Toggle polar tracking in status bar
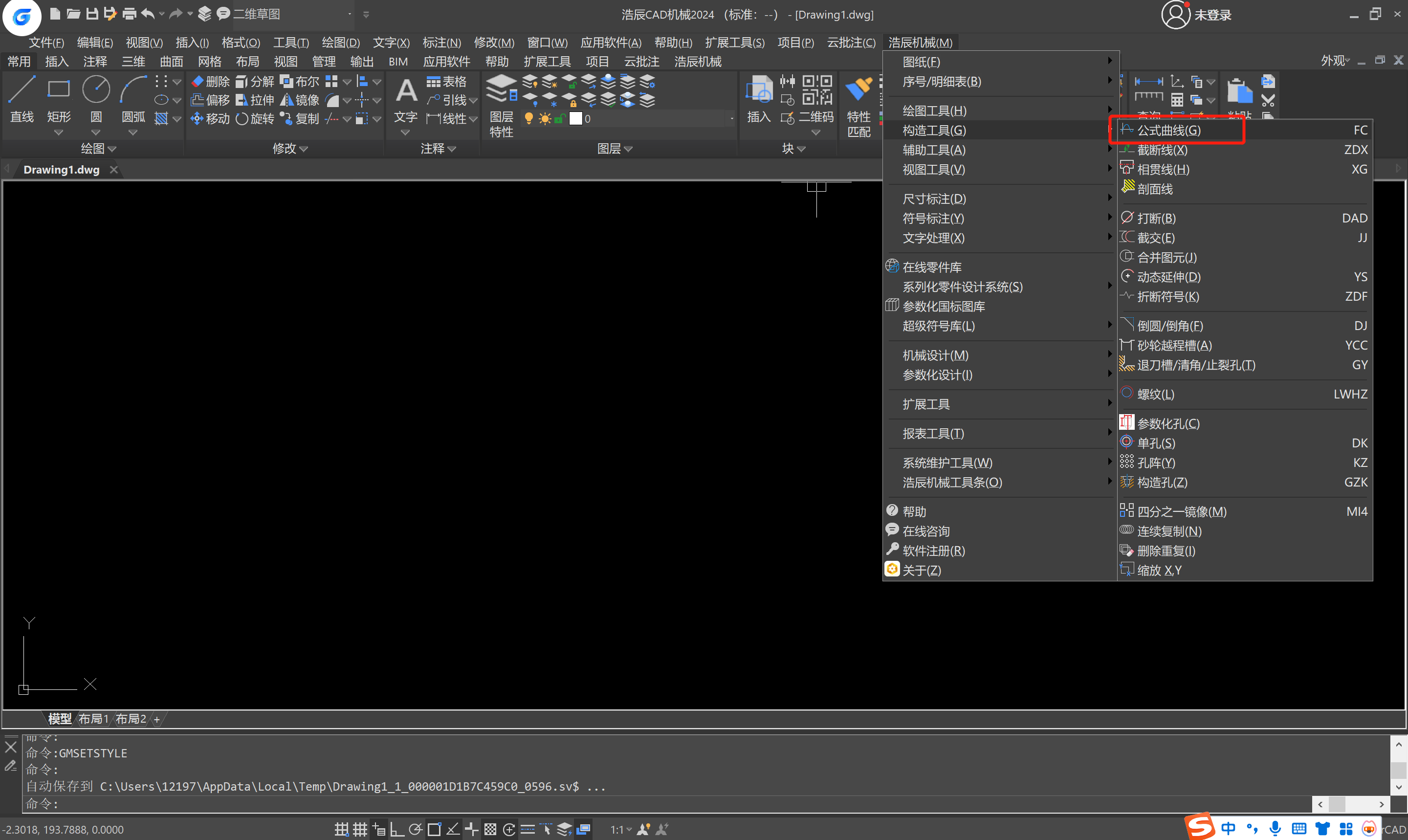This screenshot has height=840, width=1408. pos(416,830)
